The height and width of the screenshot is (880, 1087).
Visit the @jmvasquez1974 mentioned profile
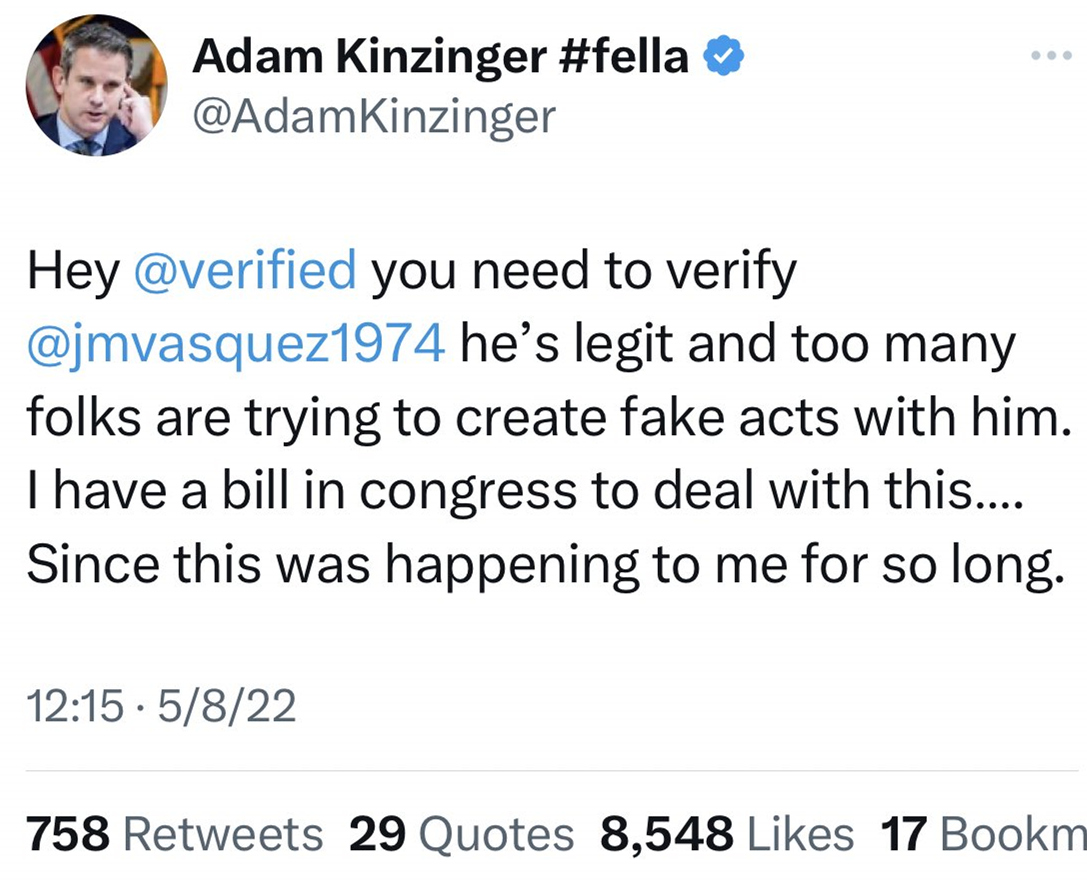point(236,345)
